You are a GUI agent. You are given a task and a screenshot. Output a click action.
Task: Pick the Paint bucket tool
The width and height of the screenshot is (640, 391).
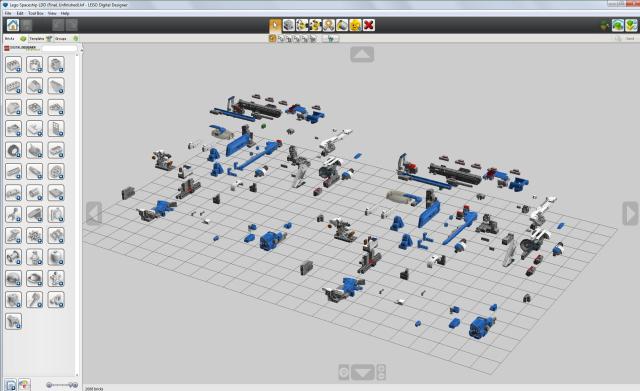coord(342,25)
